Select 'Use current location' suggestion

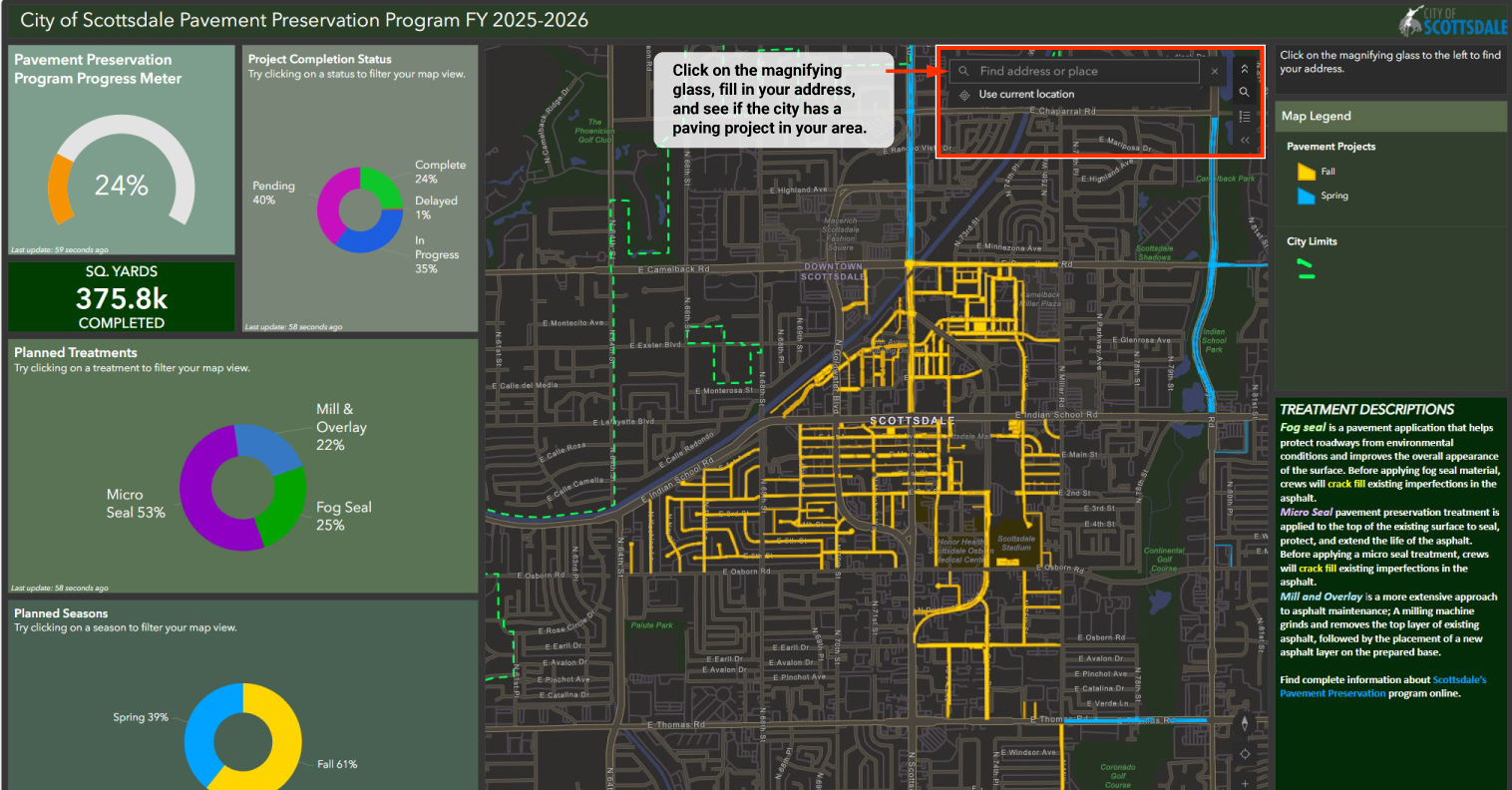(x=1026, y=95)
